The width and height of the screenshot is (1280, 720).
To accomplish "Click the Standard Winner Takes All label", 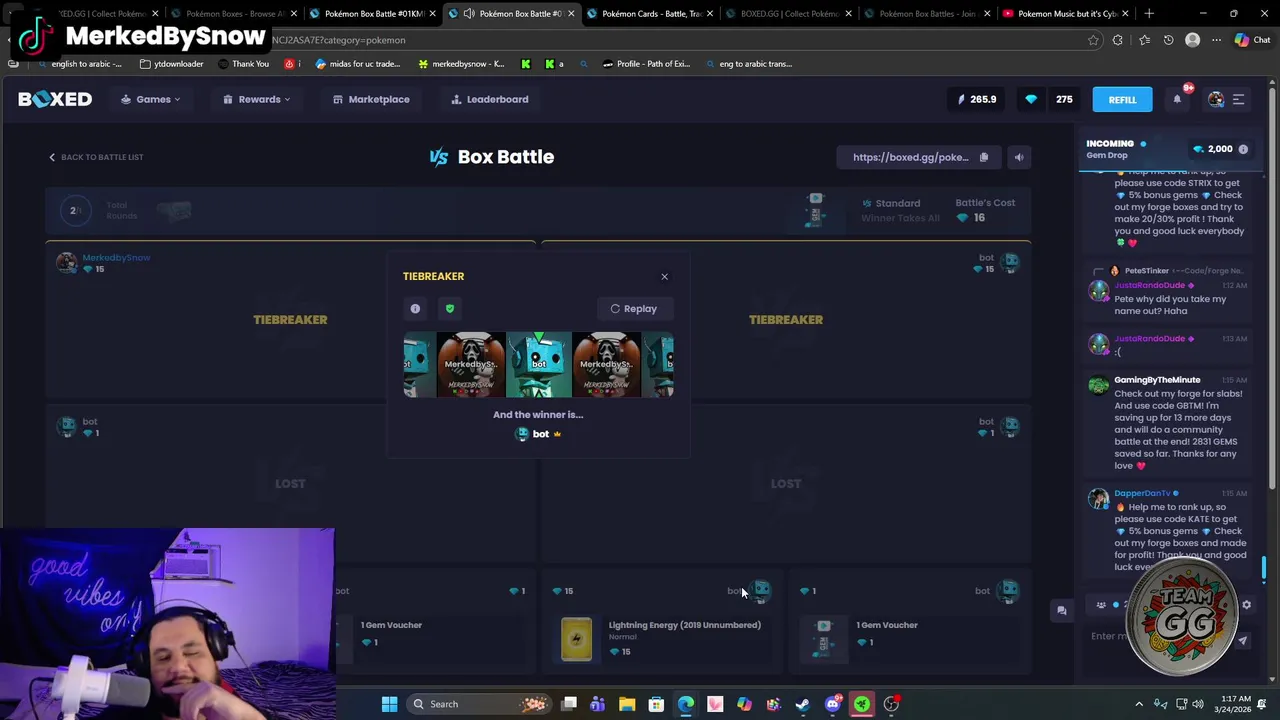I will tap(900, 210).
